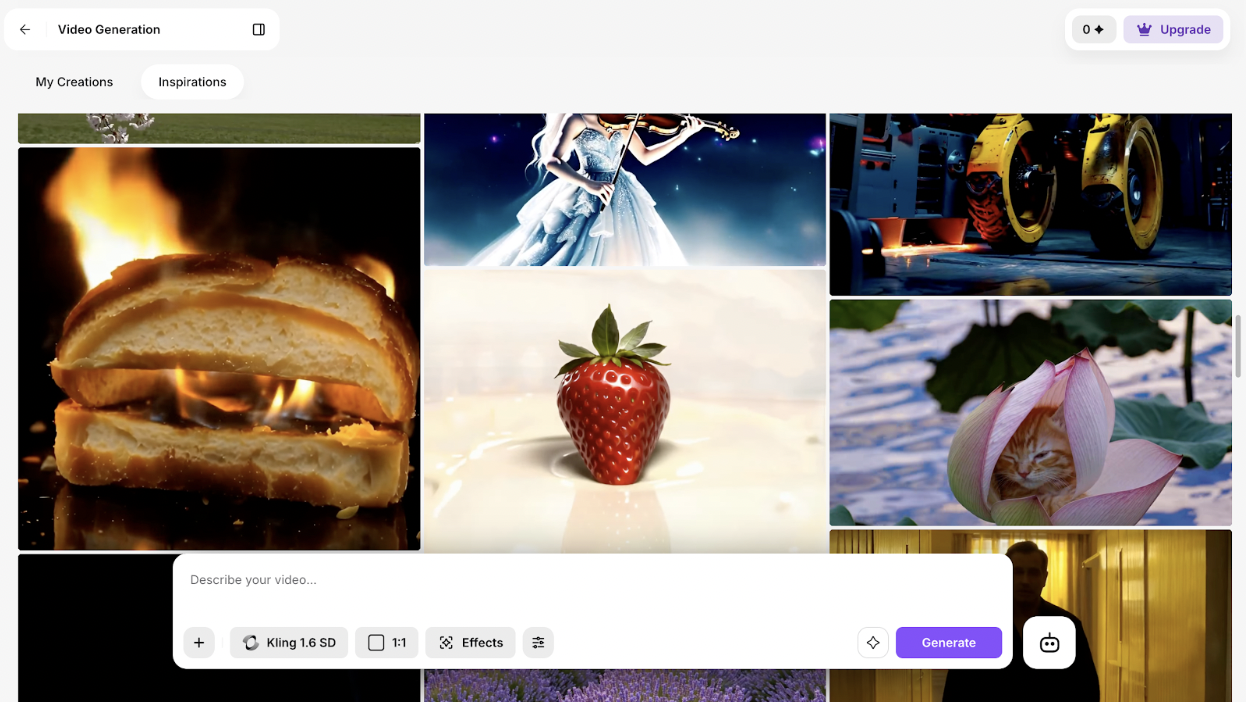This screenshot has width=1246, height=704.
Task: Click the credits balance indicator
Action: (x=1093, y=30)
